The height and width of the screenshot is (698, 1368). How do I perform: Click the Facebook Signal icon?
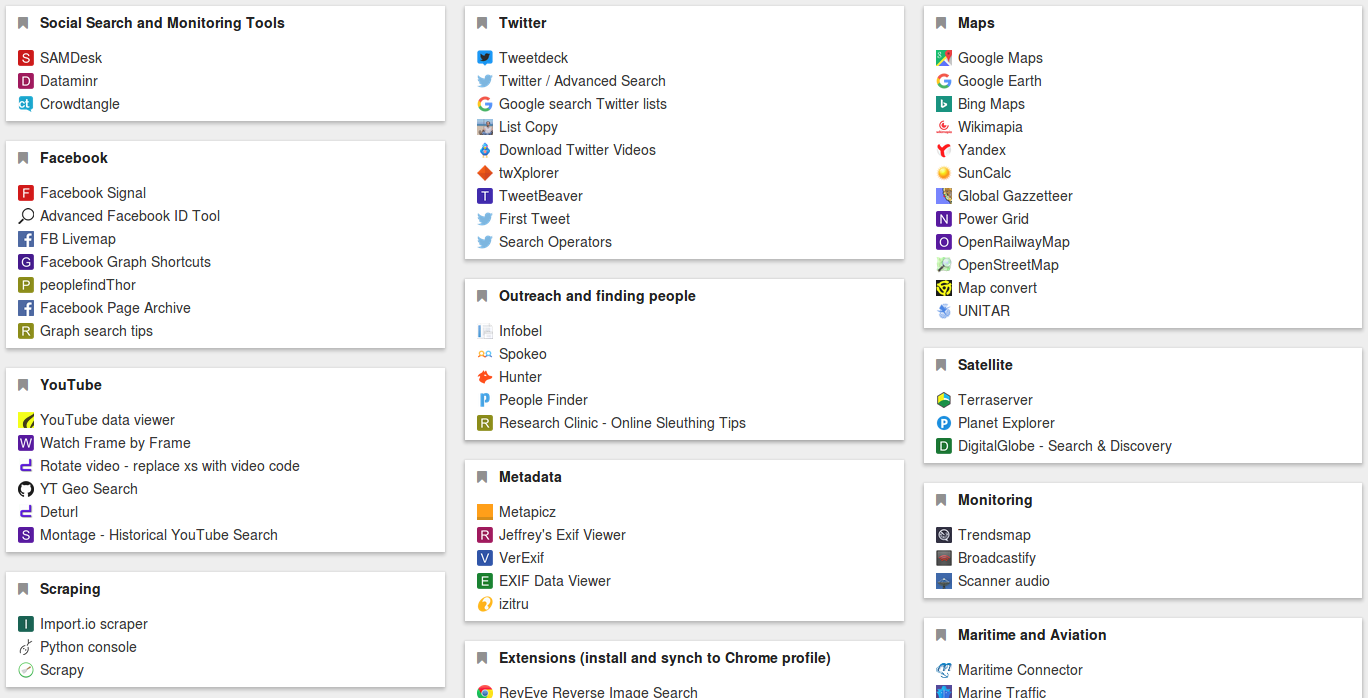point(26,193)
